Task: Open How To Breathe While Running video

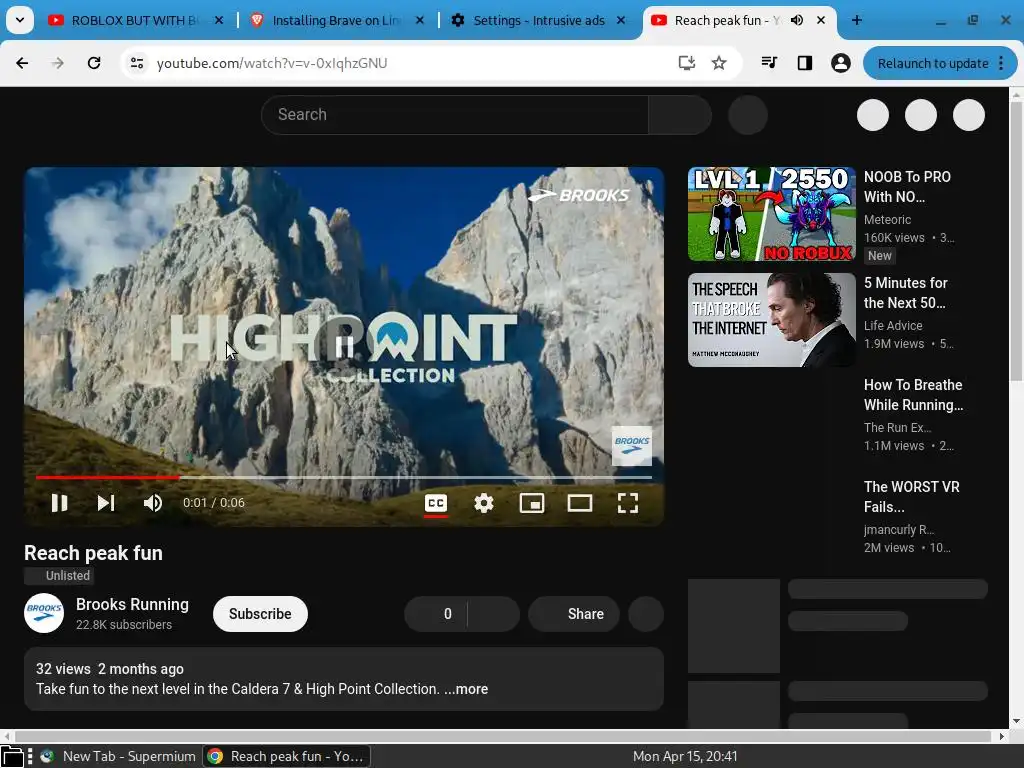Action: 913,394
